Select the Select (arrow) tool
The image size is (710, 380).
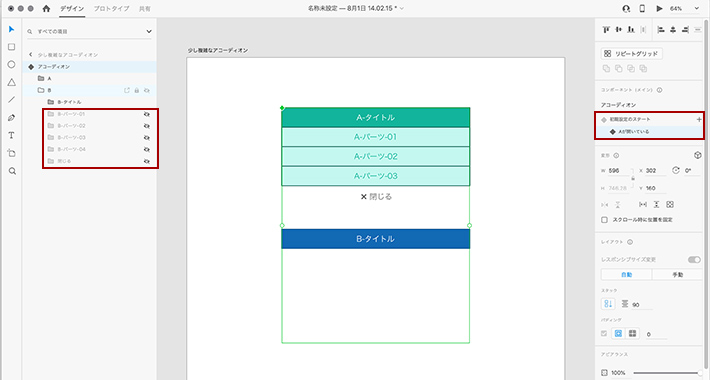pyautogui.click(x=11, y=29)
